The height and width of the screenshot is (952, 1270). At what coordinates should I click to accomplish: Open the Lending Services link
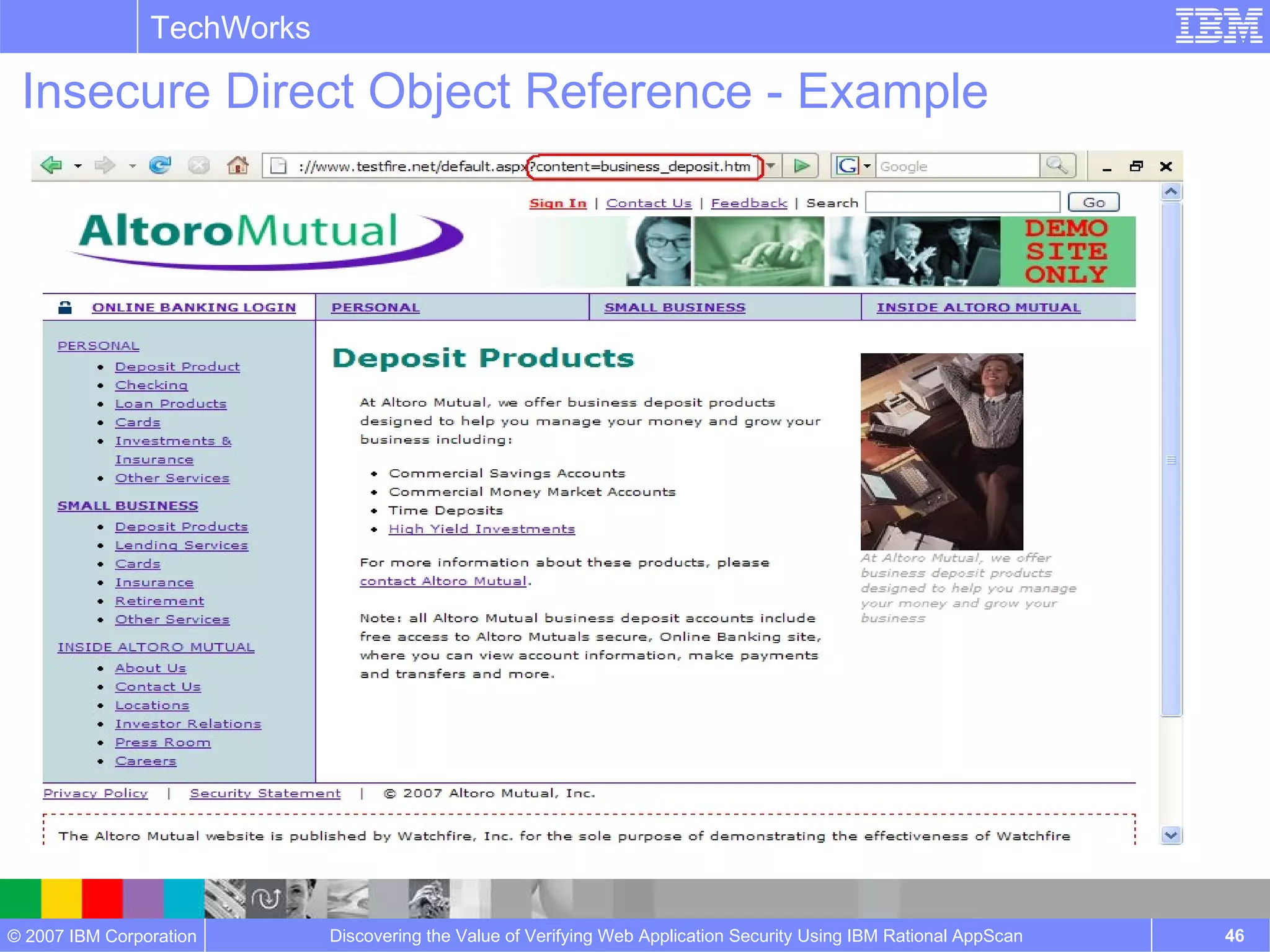[181, 545]
